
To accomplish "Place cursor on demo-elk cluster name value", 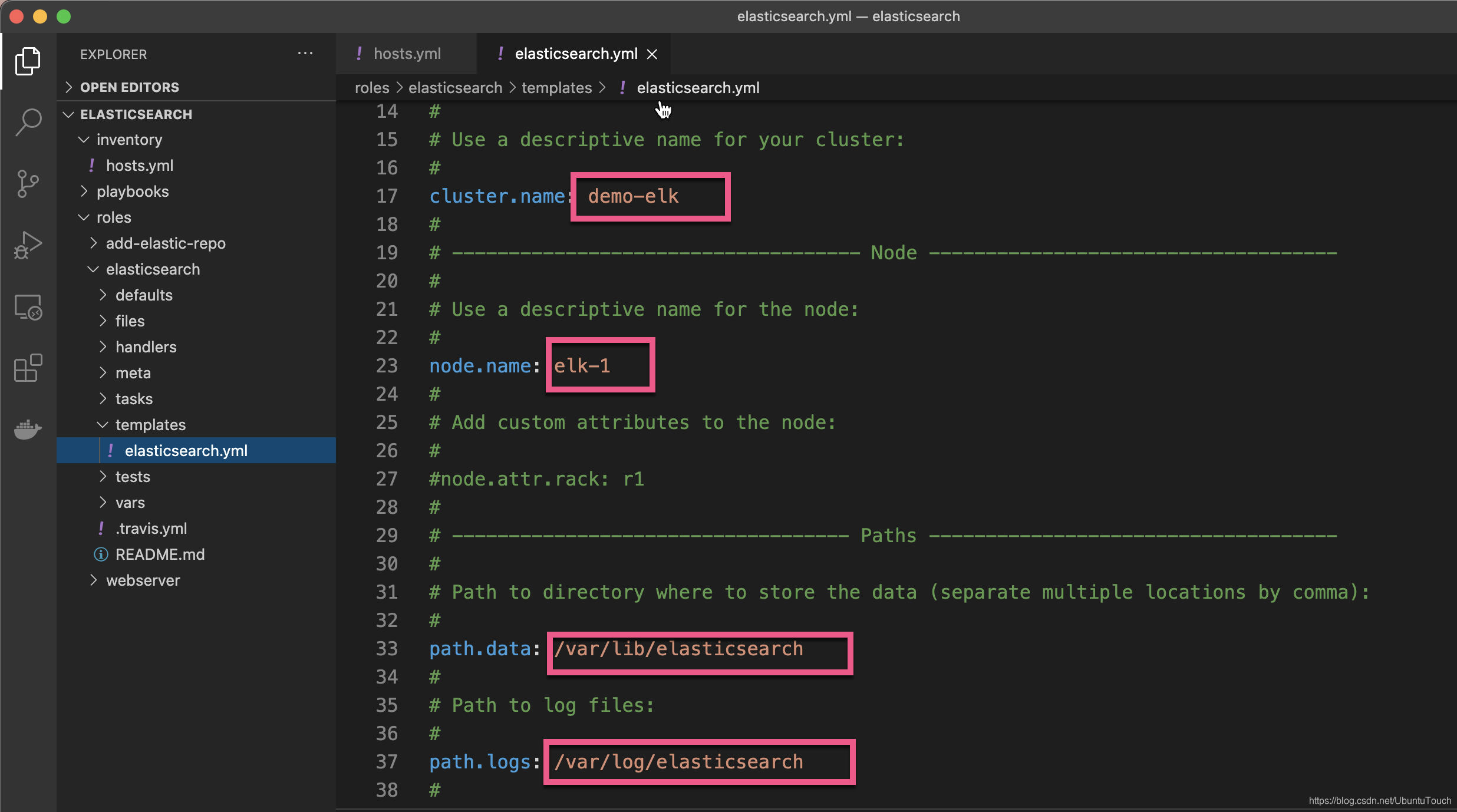I will click(633, 196).
